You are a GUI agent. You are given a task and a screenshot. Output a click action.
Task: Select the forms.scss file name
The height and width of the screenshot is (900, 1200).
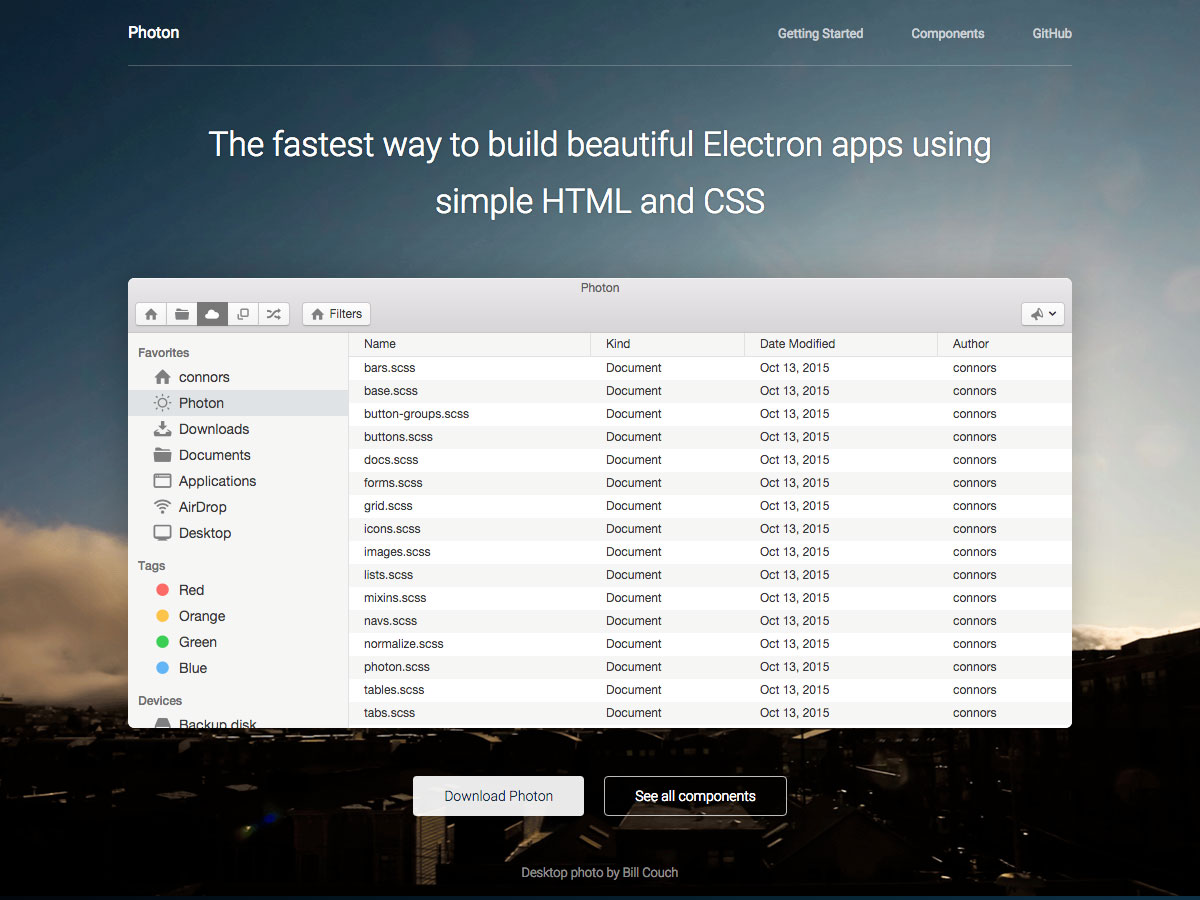point(393,483)
